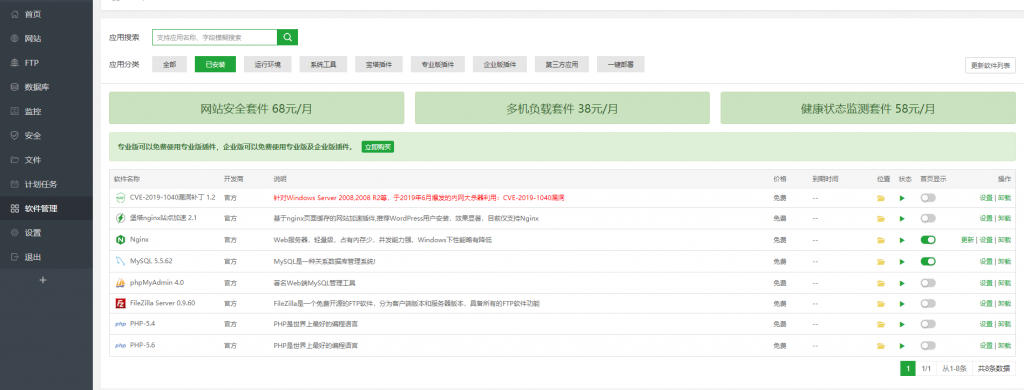Viewport: 1024px width, 390px height.
Task: Click status play icon for Nginx
Action: [x=902, y=240]
